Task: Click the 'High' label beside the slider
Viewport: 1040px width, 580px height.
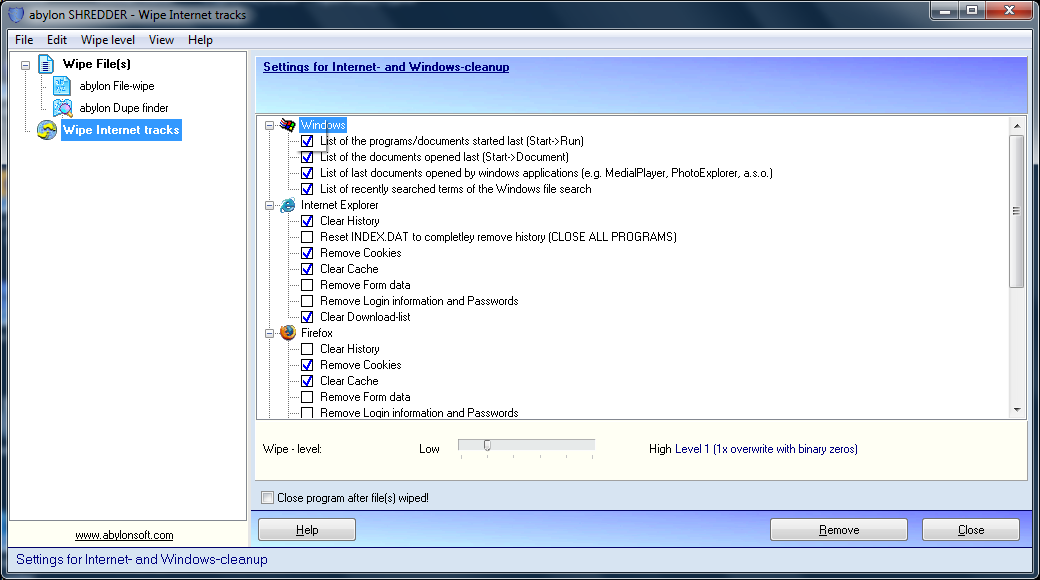Action: 660,449
